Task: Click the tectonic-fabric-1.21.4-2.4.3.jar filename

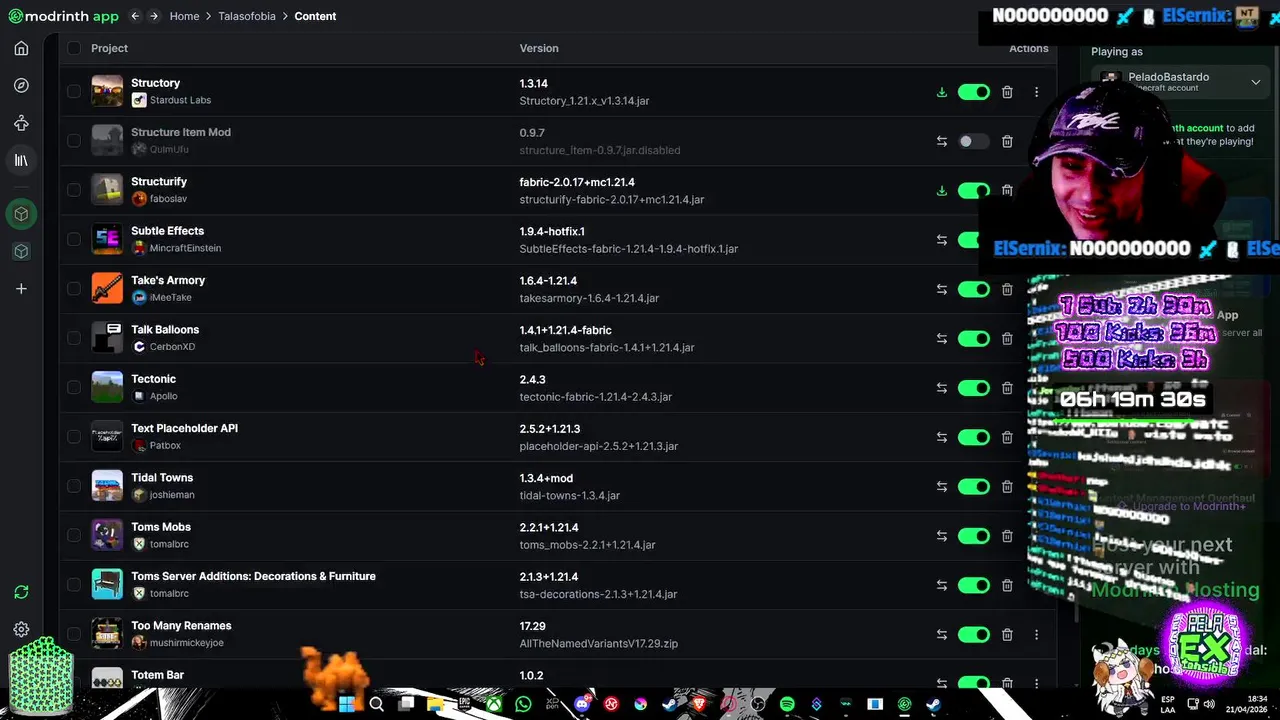Action: pos(596,397)
